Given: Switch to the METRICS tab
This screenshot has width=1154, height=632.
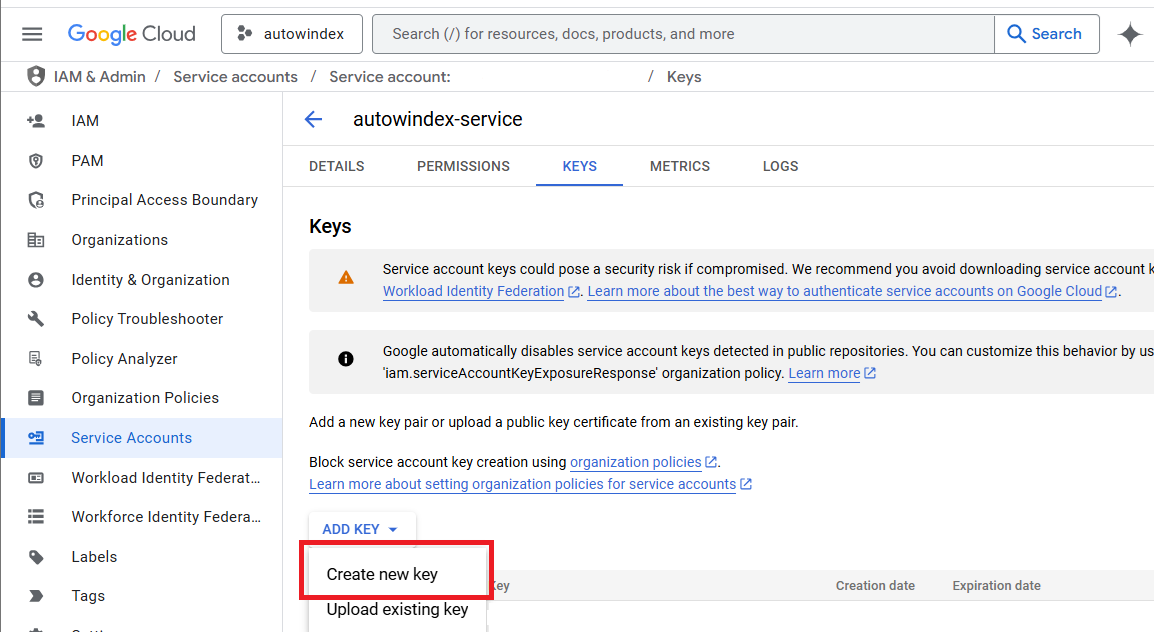Looking at the screenshot, I should (x=679, y=166).
